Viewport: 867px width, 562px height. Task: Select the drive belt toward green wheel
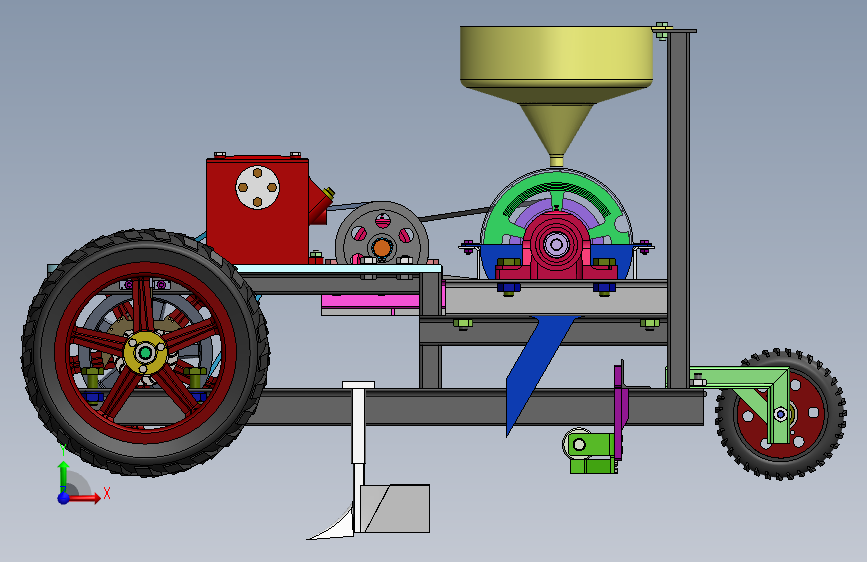453,215
